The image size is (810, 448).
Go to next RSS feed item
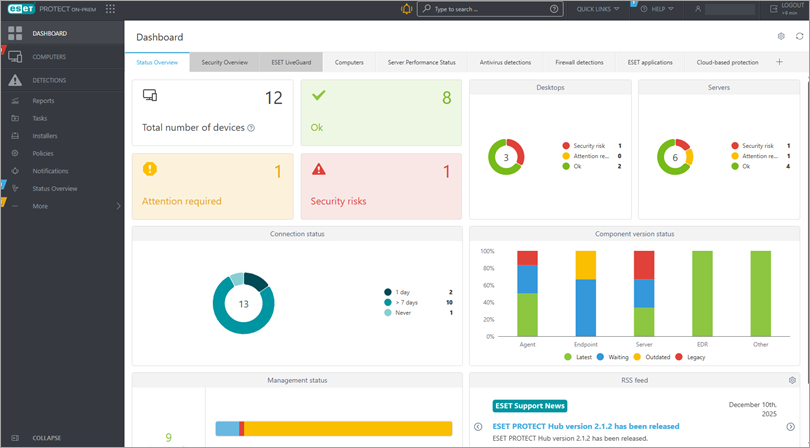tap(793, 427)
